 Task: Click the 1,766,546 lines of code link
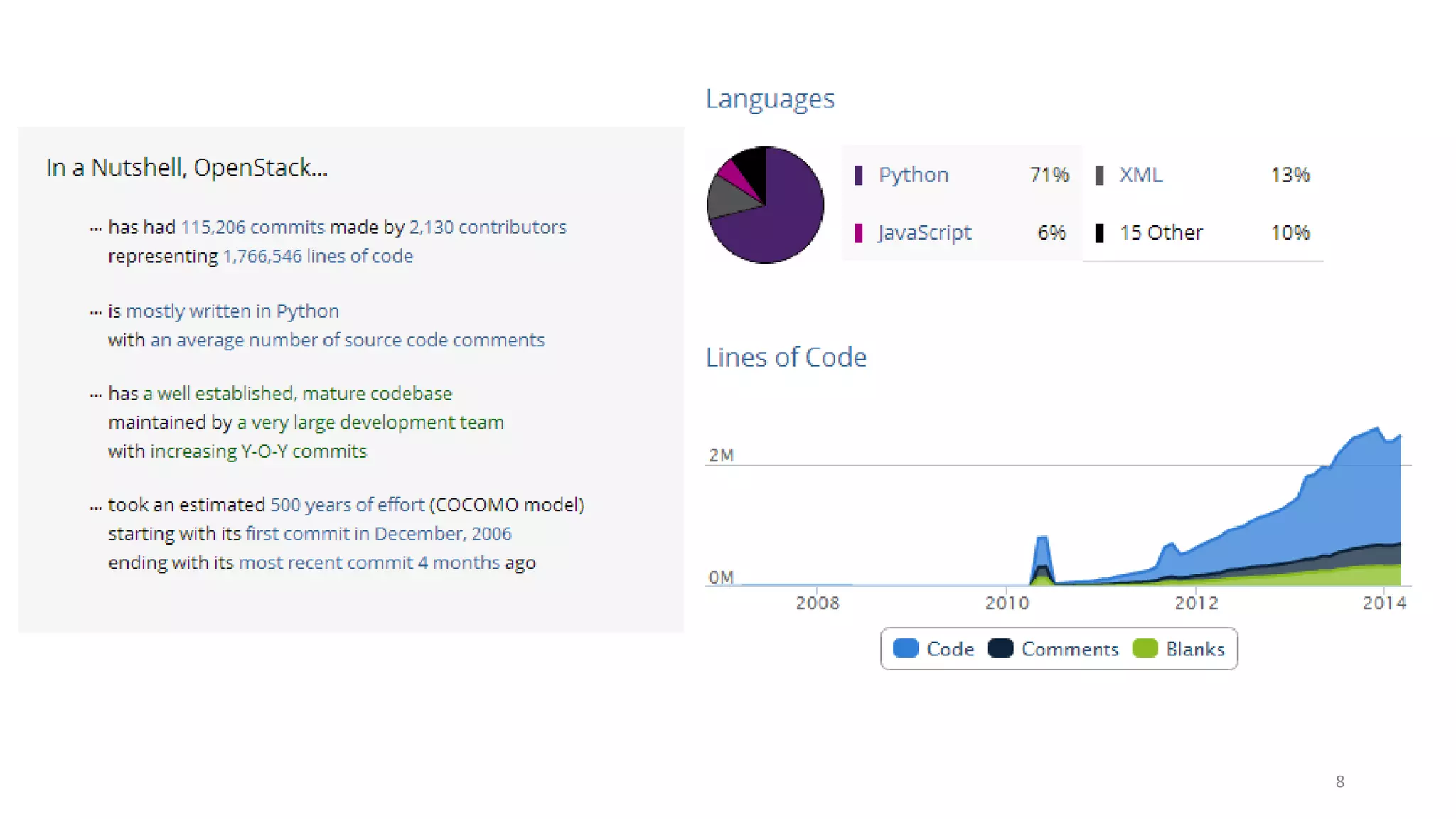[318, 256]
